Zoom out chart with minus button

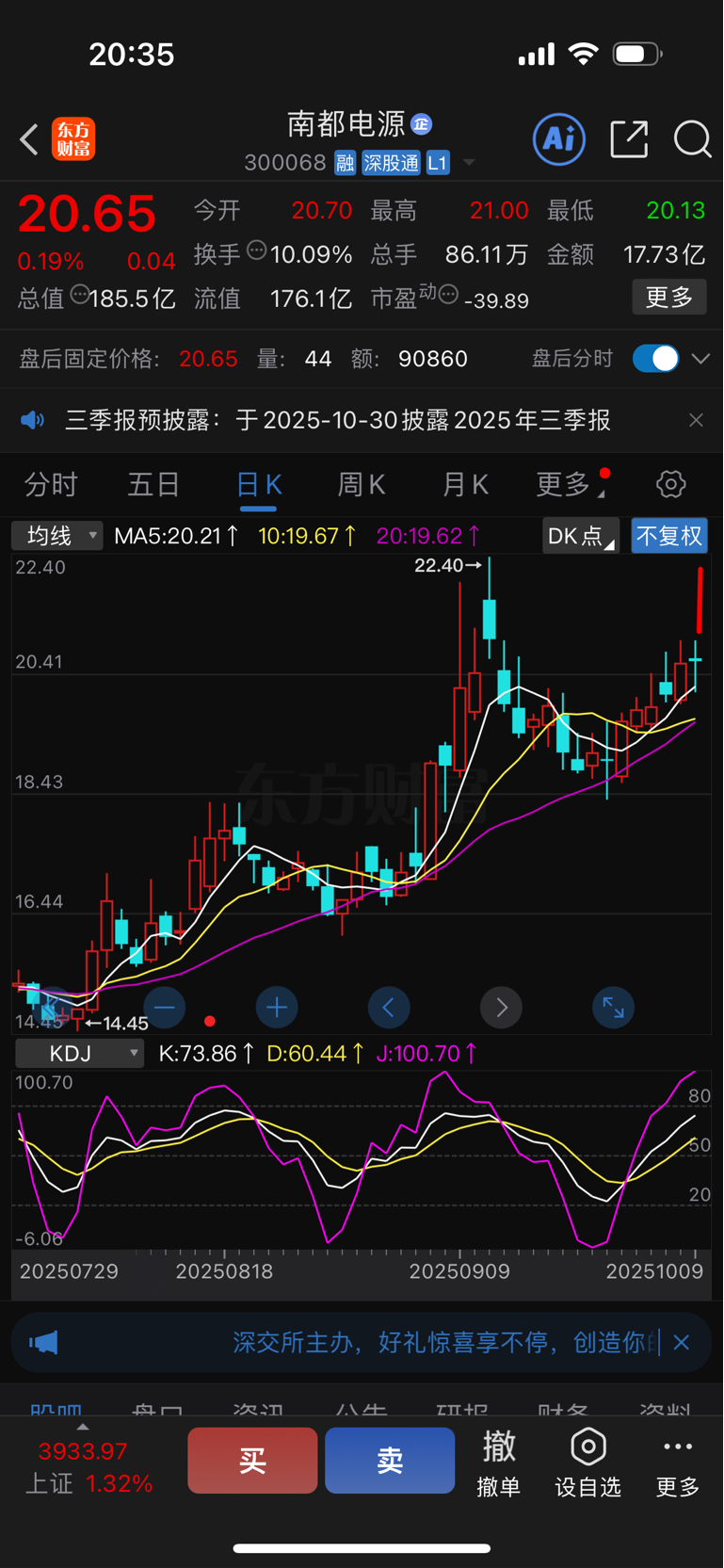(x=165, y=1008)
